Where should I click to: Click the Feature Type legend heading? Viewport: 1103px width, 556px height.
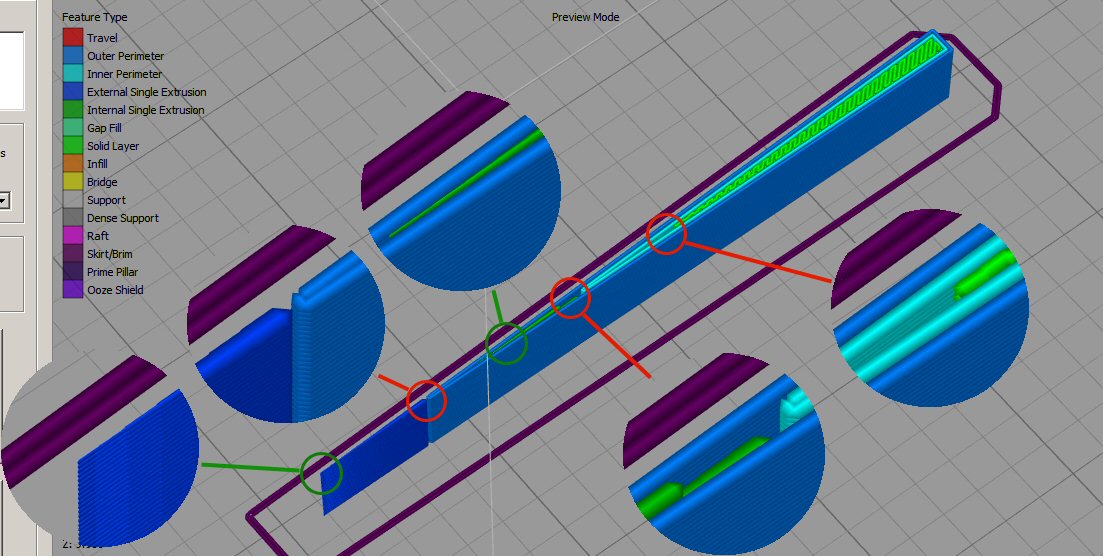(x=94, y=18)
